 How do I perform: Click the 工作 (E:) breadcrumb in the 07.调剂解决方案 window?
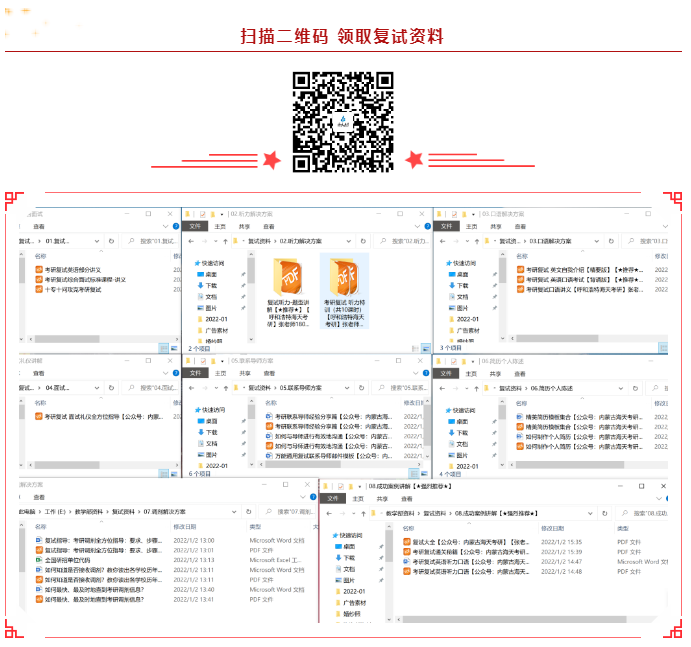(x=55, y=512)
